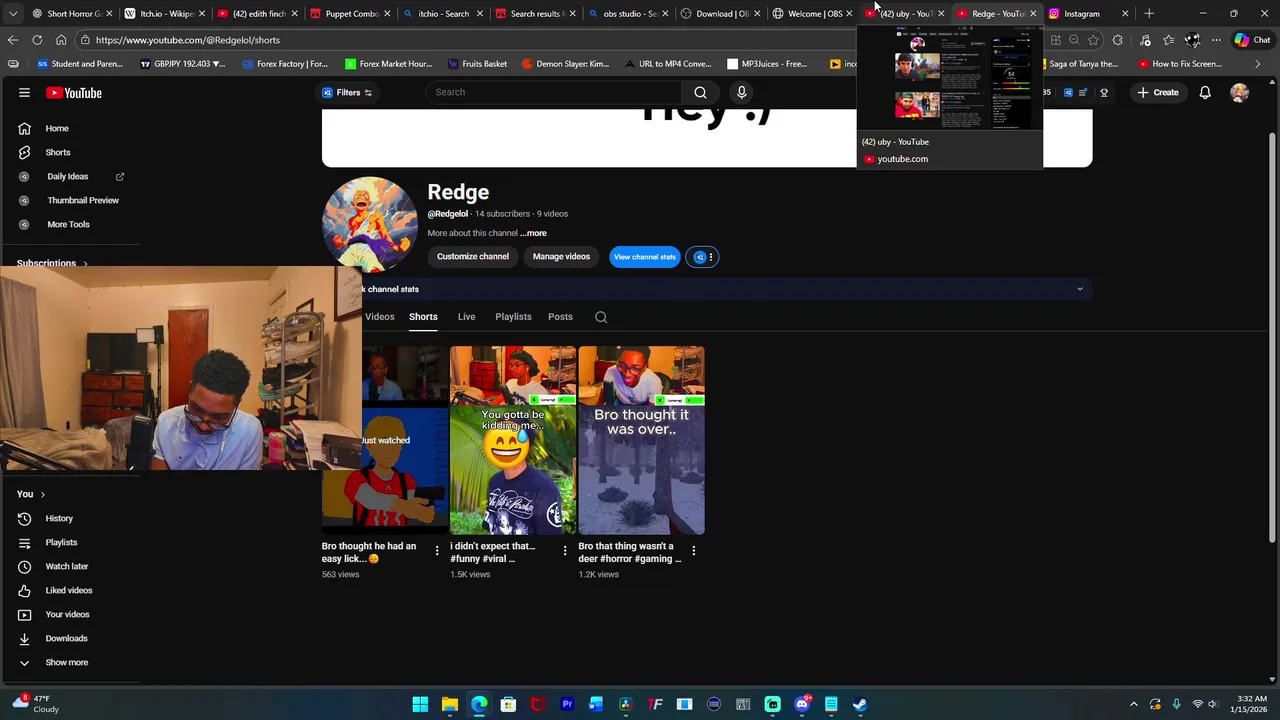1280x720 pixels.
Task: Switch to Videos channel tab
Action: pos(379,316)
